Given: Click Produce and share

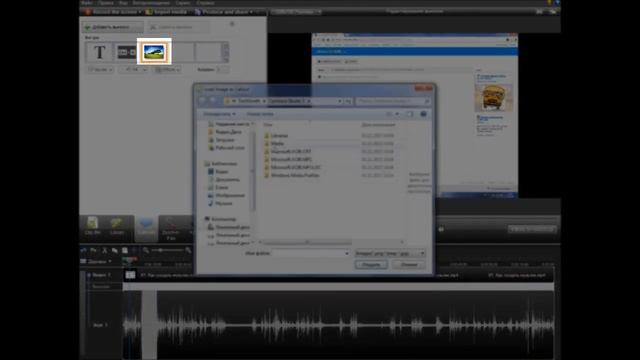Looking at the screenshot, I should 222,12.
